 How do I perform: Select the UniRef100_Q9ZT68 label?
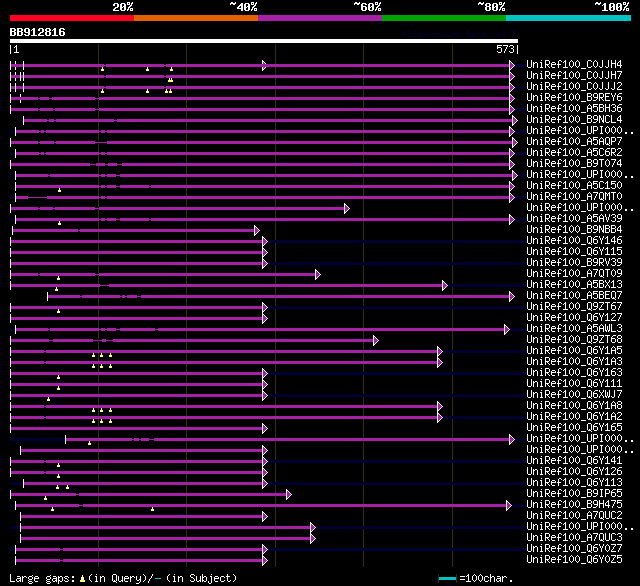coord(574,340)
